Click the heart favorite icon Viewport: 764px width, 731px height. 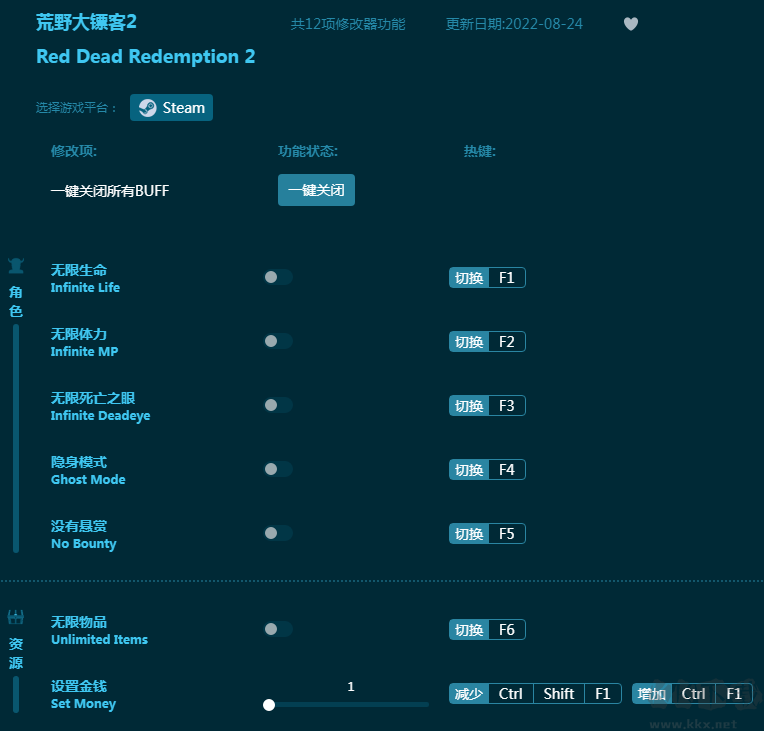coord(630,24)
